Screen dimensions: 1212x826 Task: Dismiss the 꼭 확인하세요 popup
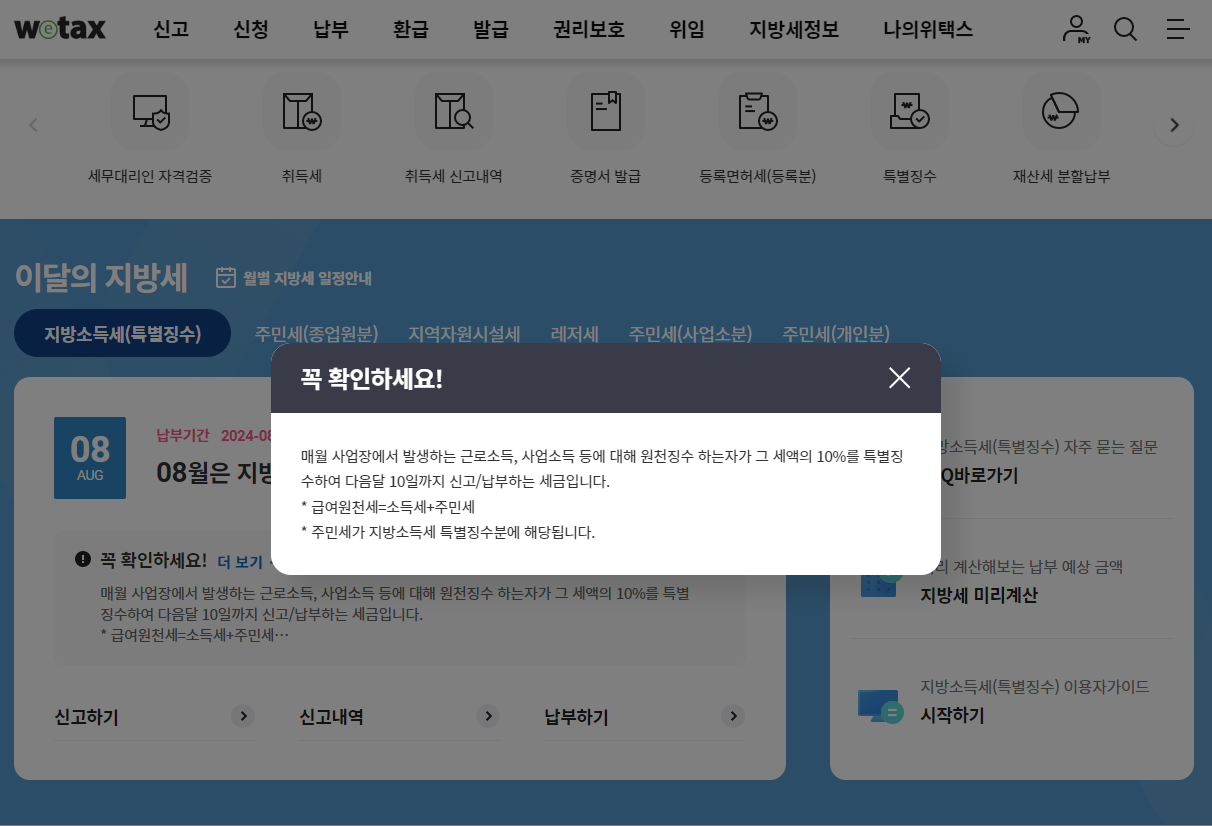click(x=899, y=378)
